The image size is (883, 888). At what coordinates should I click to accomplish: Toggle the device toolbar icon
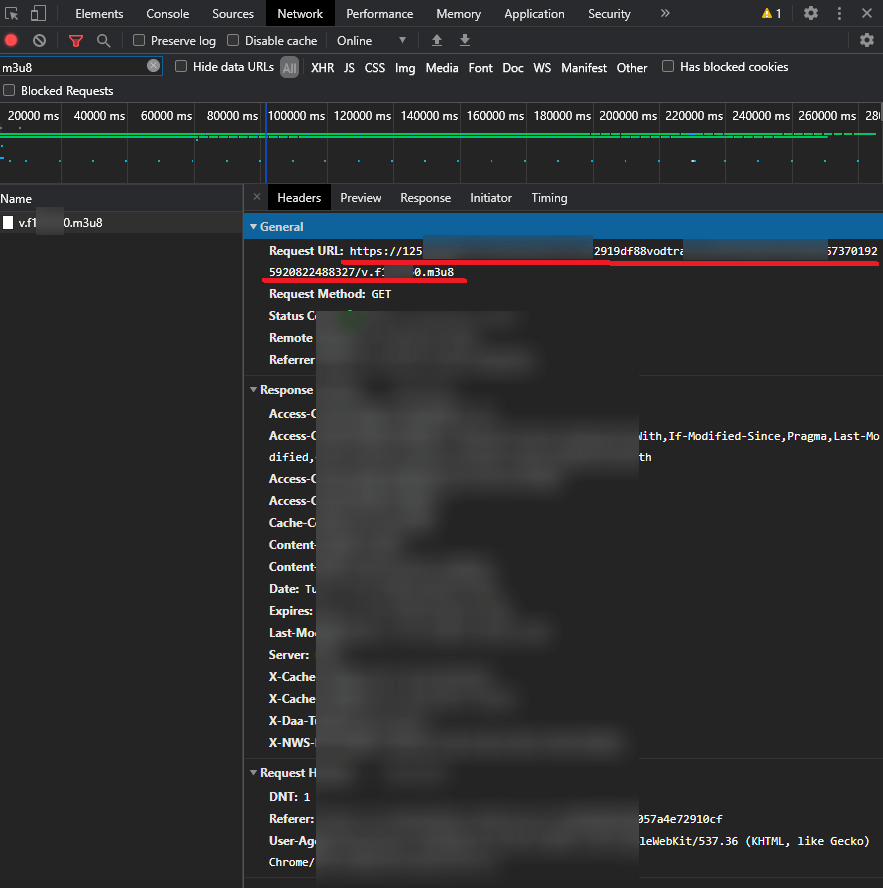pyautogui.click(x=38, y=14)
